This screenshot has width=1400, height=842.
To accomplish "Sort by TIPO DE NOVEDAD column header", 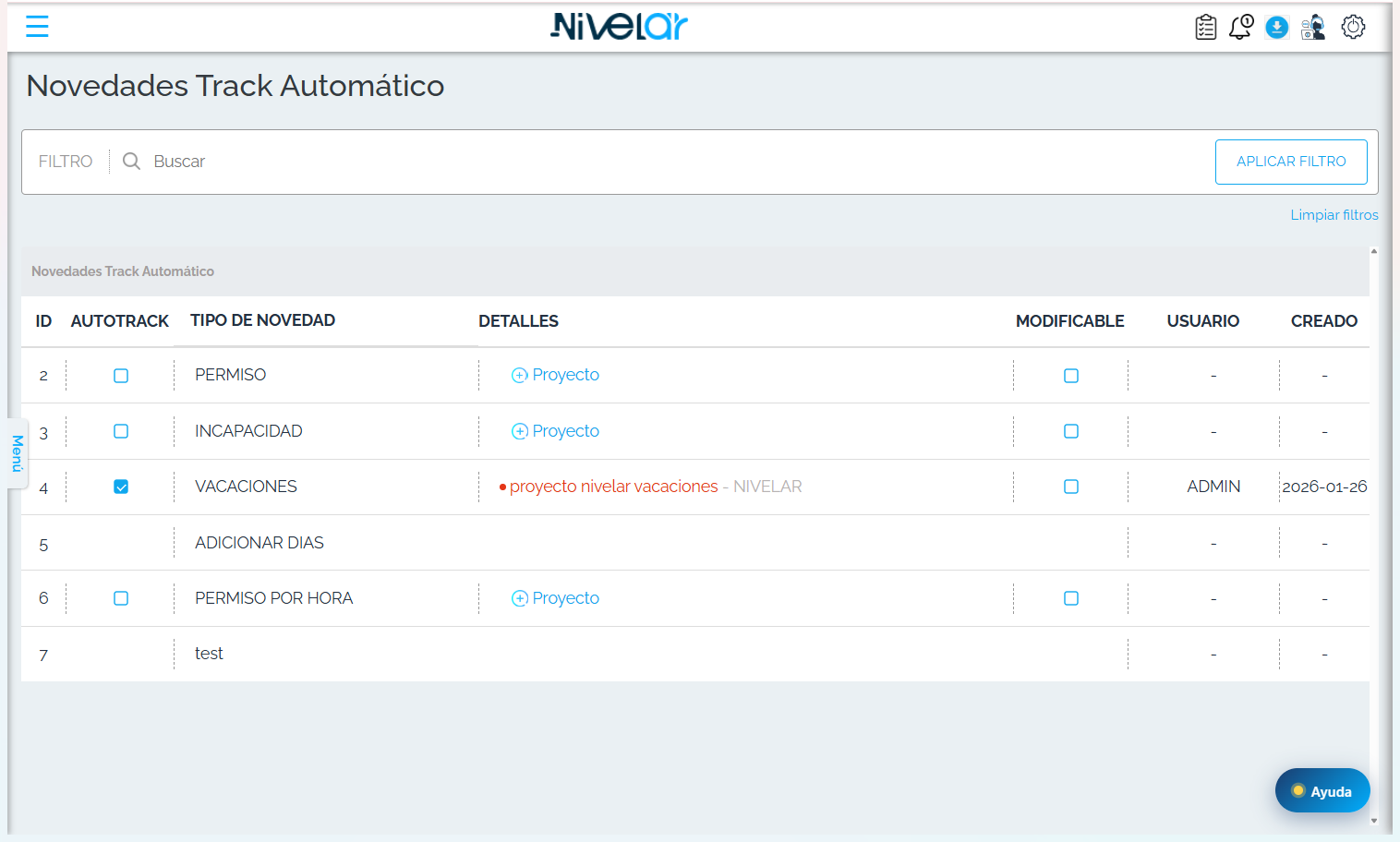I will (263, 320).
